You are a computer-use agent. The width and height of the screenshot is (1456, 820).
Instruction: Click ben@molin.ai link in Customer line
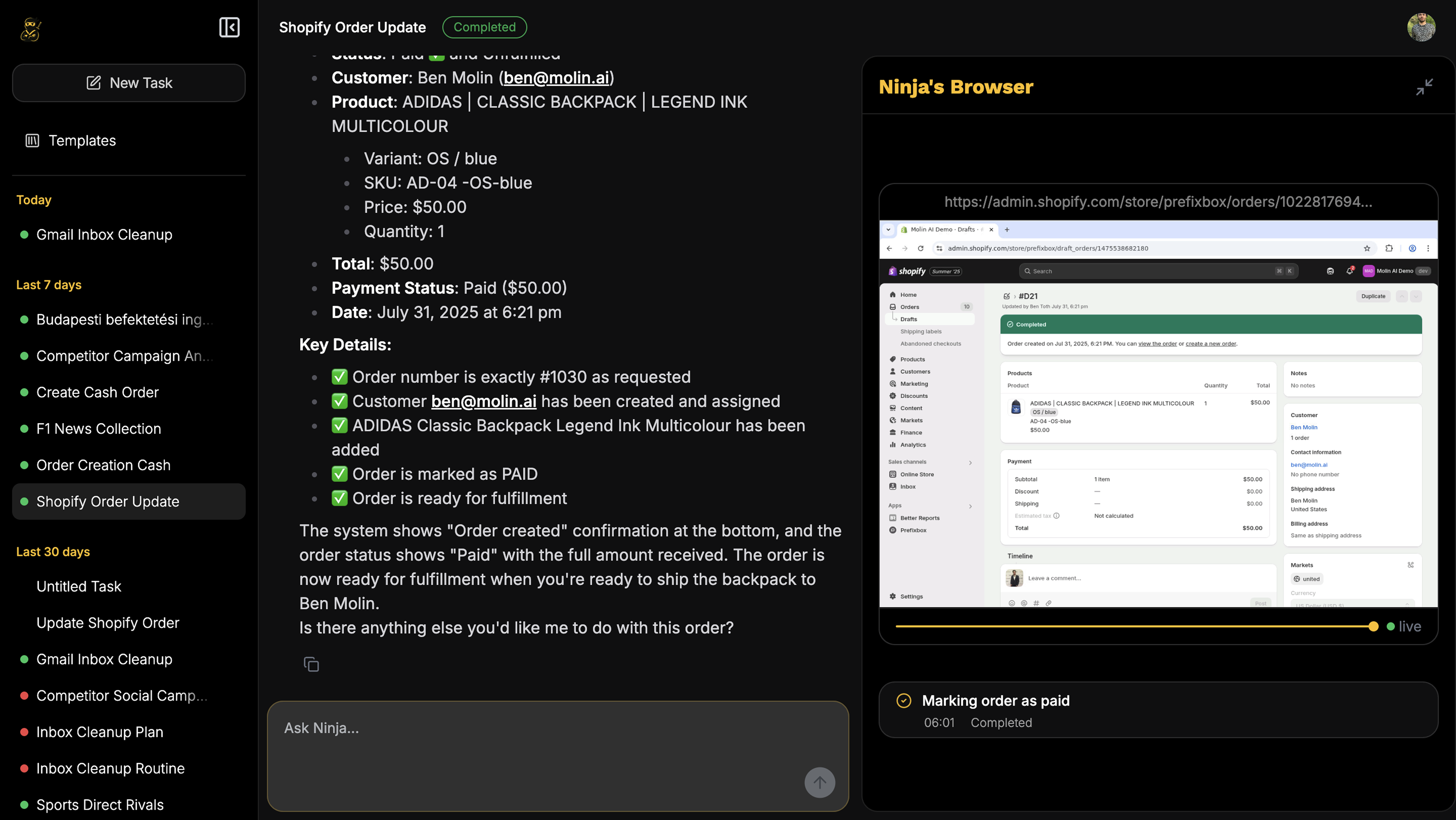pos(556,78)
